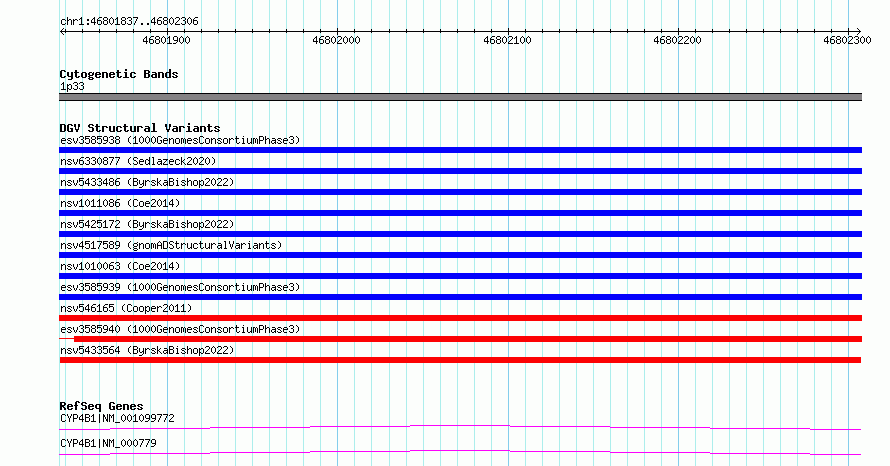Image resolution: width=890 pixels, height=466 pixels.
Task: Click ruler position 46802300
Action: click(847, 40)
